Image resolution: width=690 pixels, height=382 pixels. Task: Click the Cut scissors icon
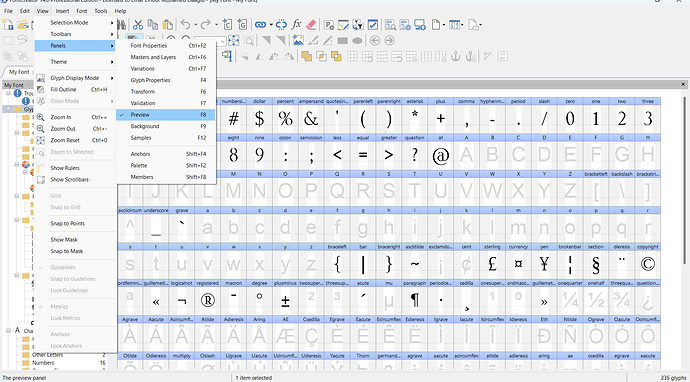pyautogui.click(x=138, y=25)
